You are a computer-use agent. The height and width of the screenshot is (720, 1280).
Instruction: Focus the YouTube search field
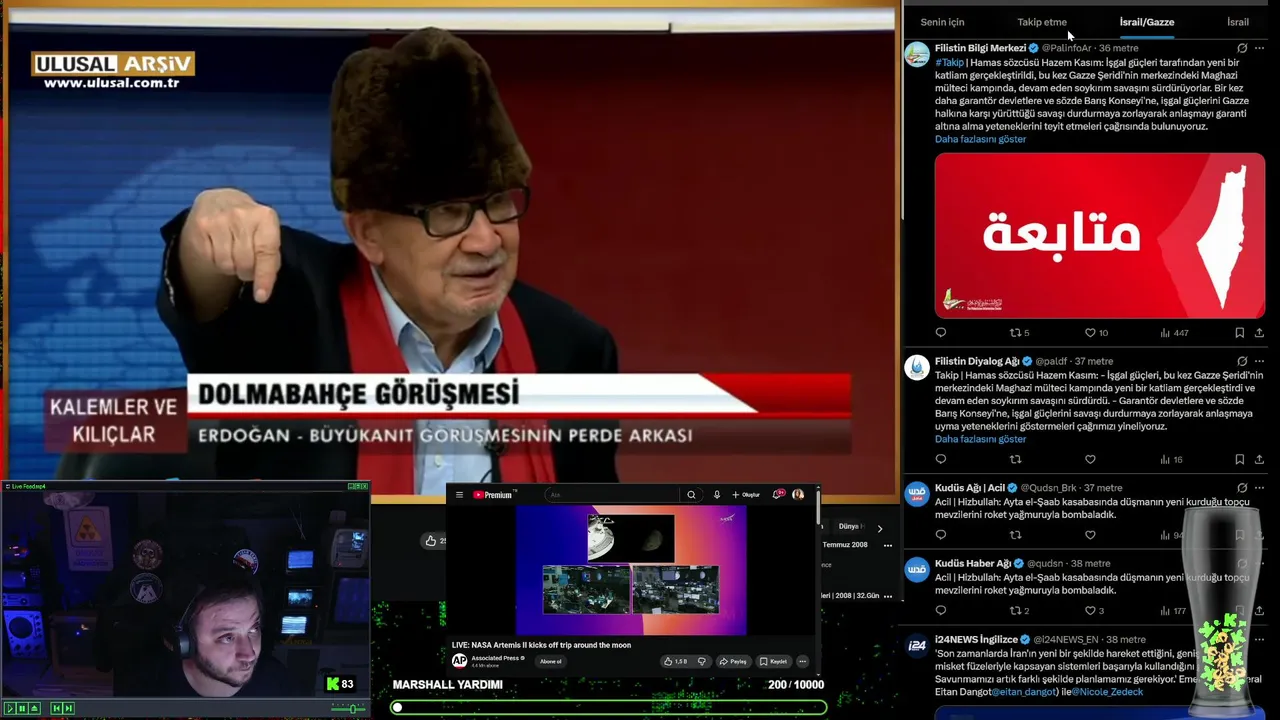(612, 495)
